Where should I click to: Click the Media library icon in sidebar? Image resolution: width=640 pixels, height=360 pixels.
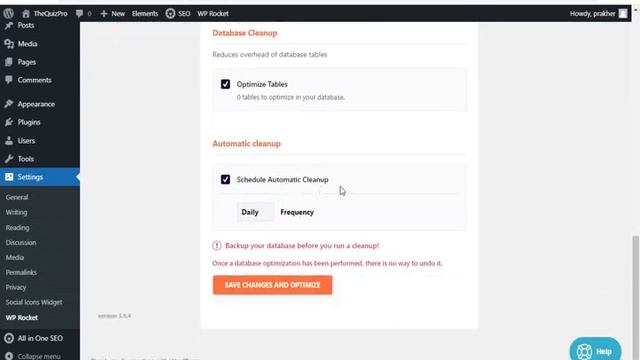(9, 44)
